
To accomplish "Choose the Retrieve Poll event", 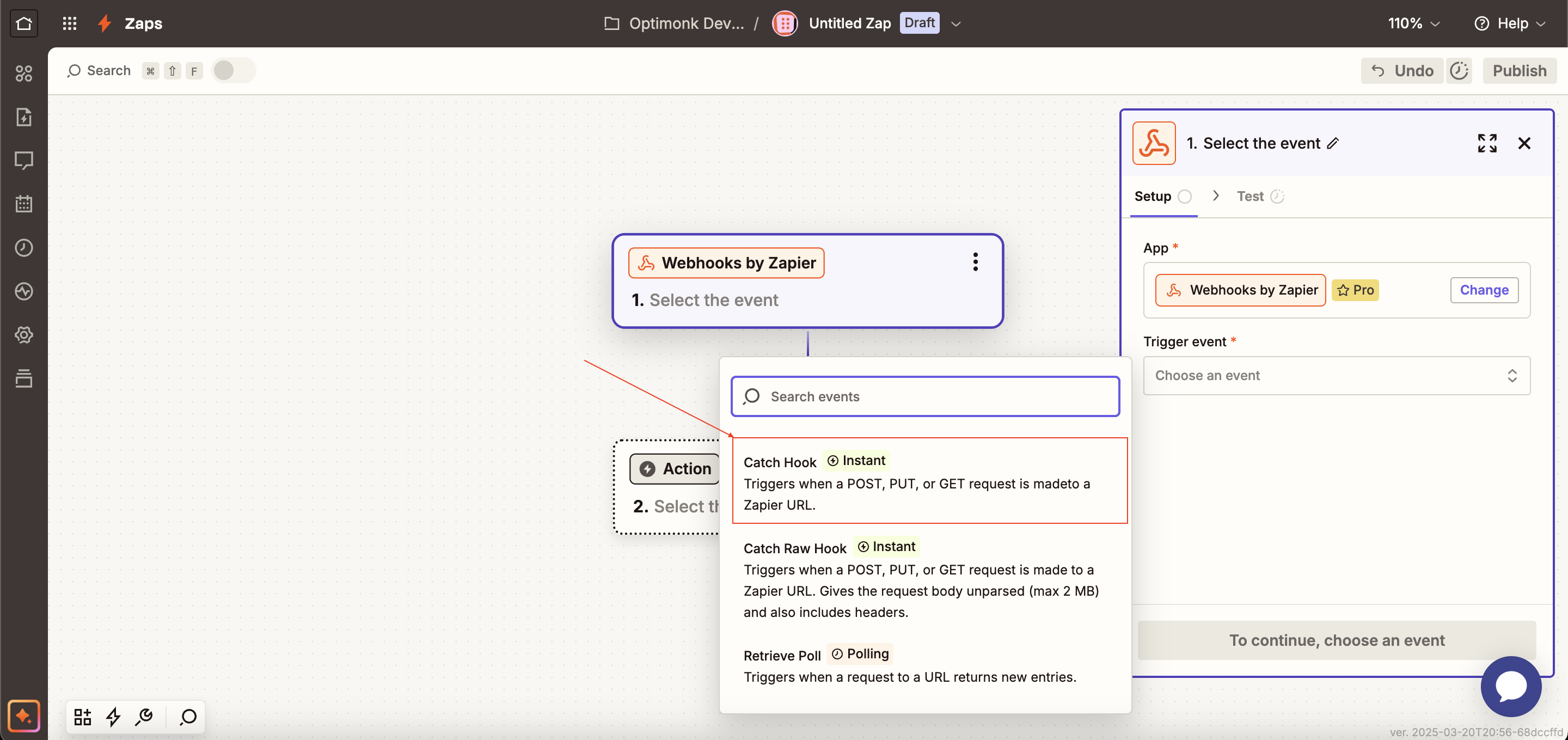I will coord(925,665).
